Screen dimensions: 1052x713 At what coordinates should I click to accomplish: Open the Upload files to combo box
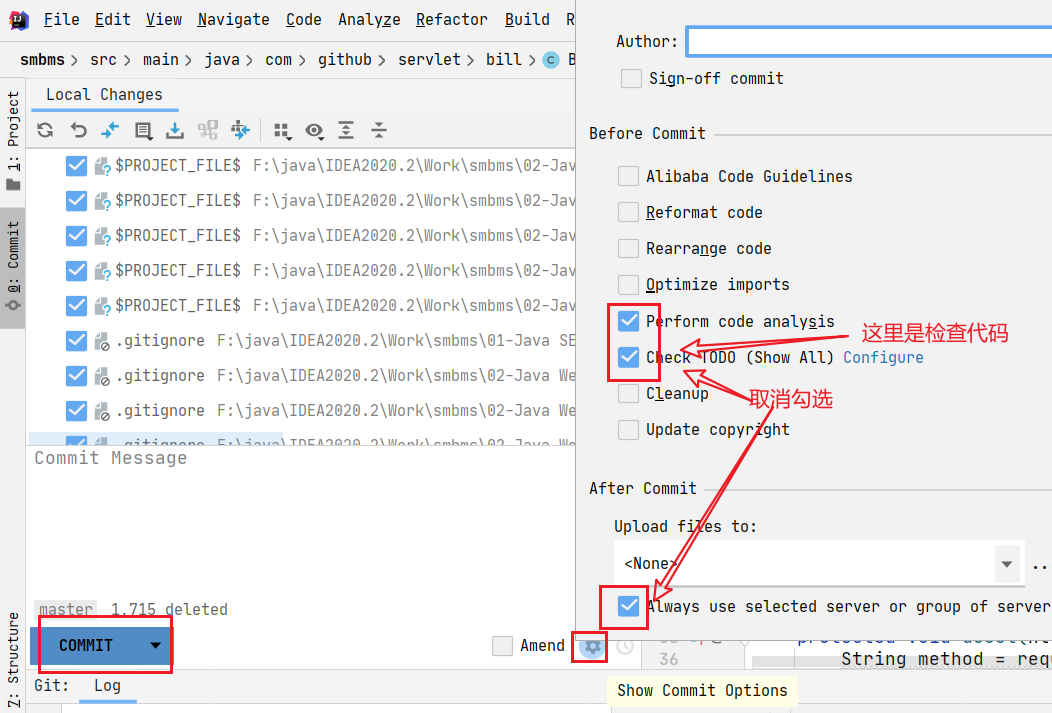point(818,563)
